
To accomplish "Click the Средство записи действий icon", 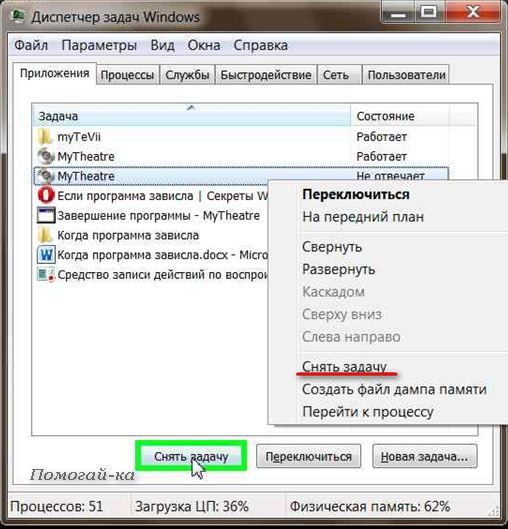I will coord(46,274).
